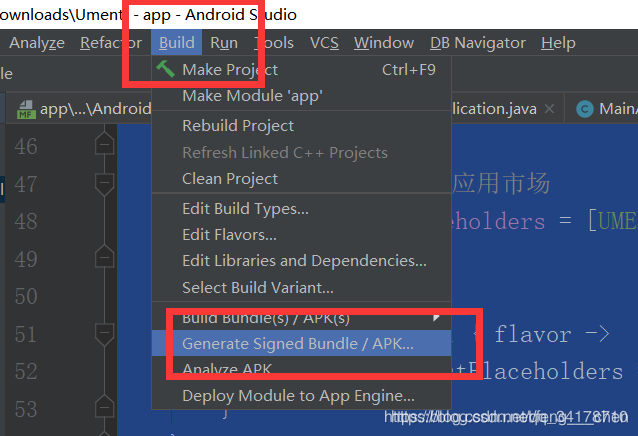
Task: Click line number 52 in gutter
Action: point(26,371)
